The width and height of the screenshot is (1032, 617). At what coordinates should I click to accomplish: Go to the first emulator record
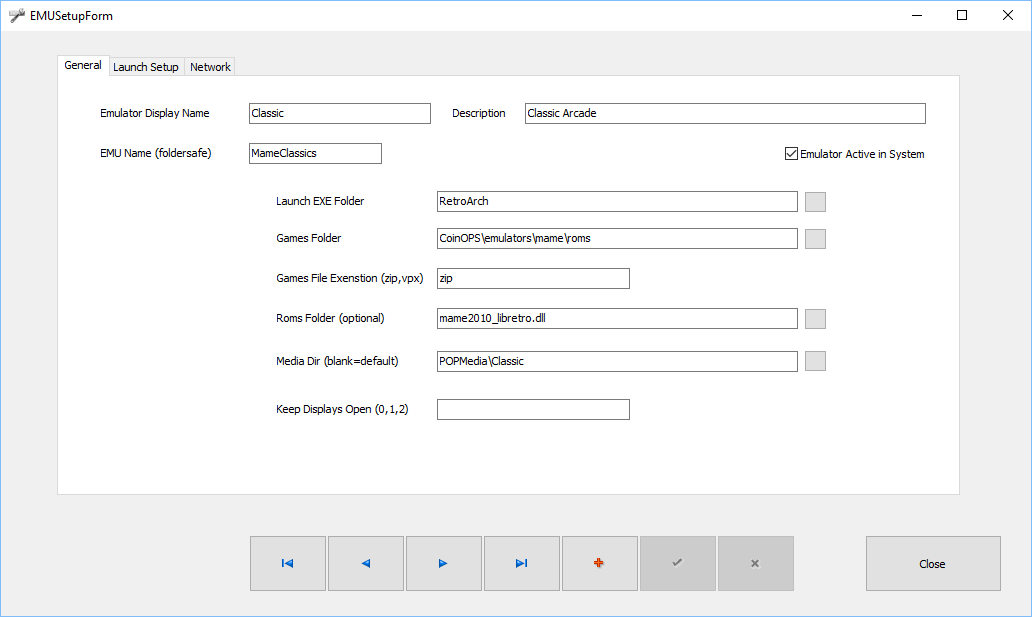click(287, 564)
